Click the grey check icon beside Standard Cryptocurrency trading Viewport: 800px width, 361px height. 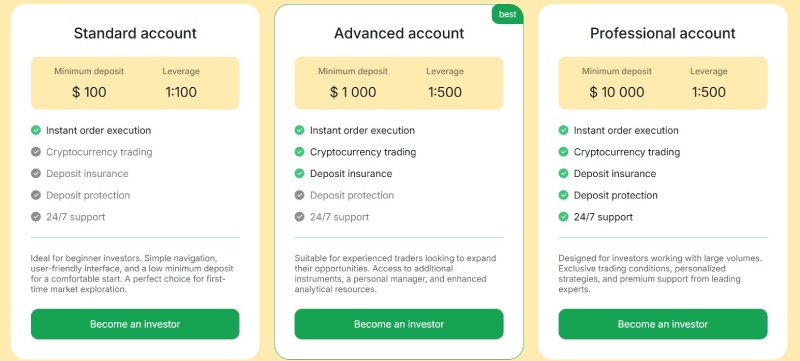point(36,152)
